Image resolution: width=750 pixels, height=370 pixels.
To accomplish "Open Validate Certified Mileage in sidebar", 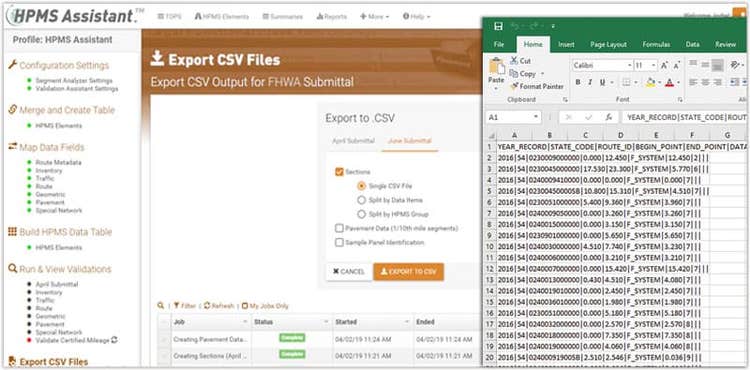I will 72,340.
